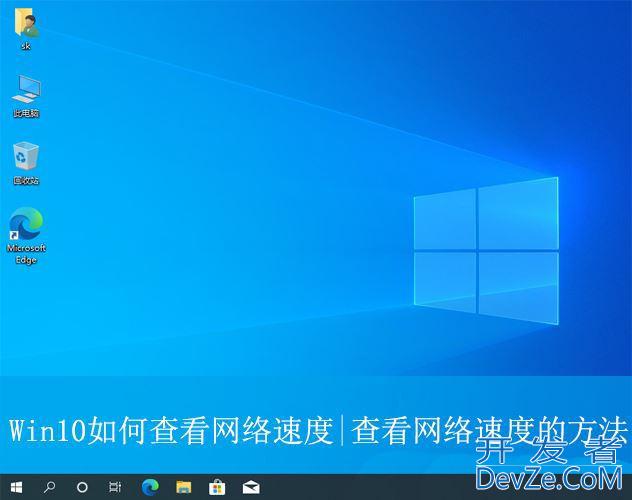Open File Explorer from the taskbar
The height and width of the screenshot is (500, 632).
click(183, 487)
